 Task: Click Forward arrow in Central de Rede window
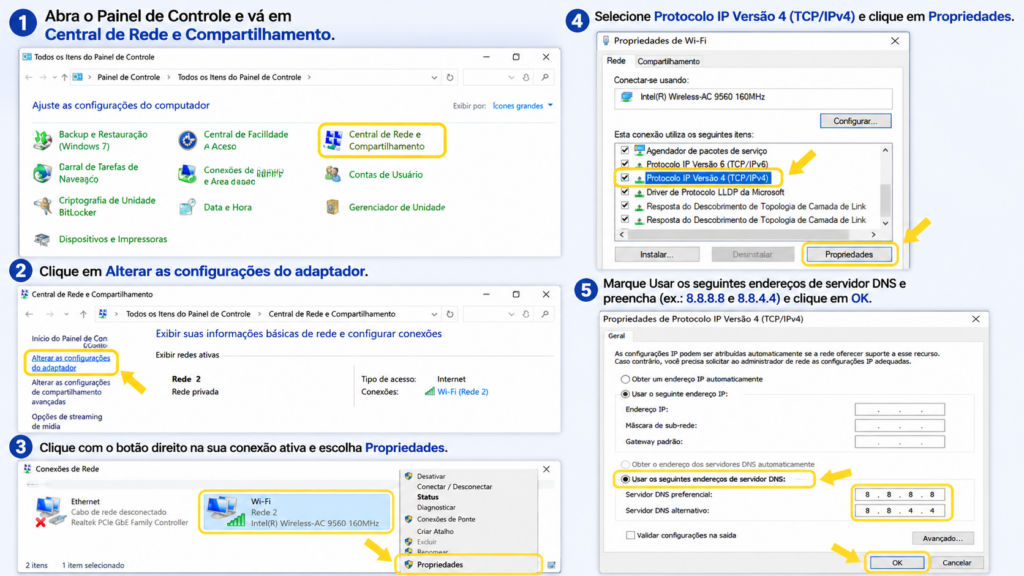click(x=50, y=314)
